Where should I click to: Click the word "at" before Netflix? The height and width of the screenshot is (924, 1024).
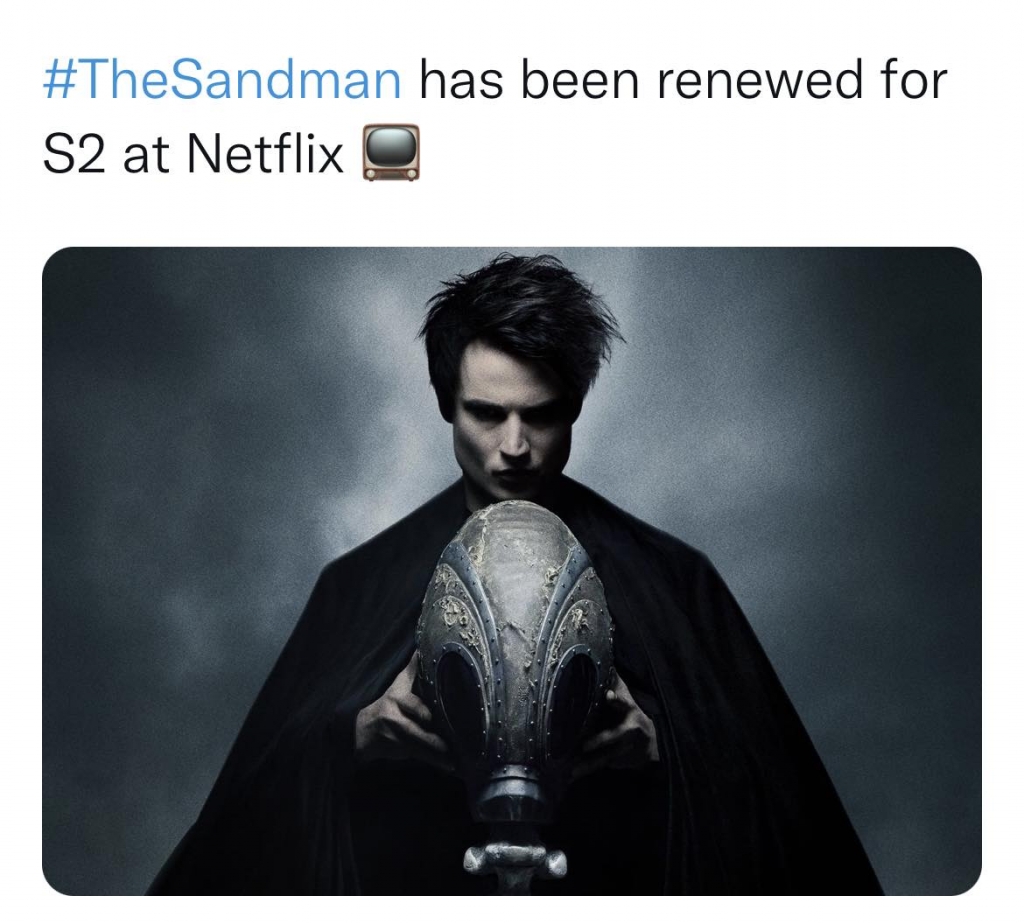[146, 155]
